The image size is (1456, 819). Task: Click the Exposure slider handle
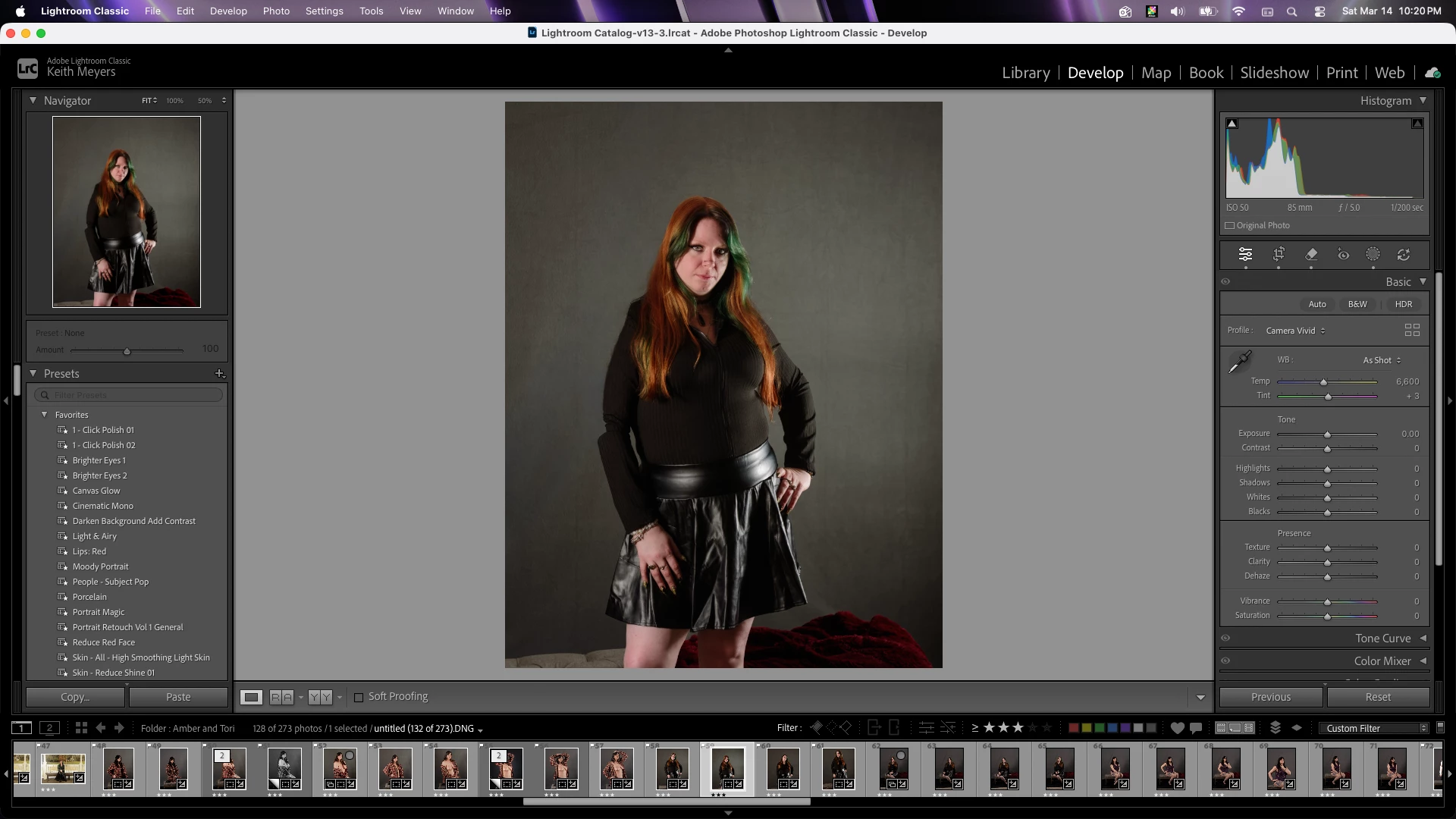pos(1327,435)
